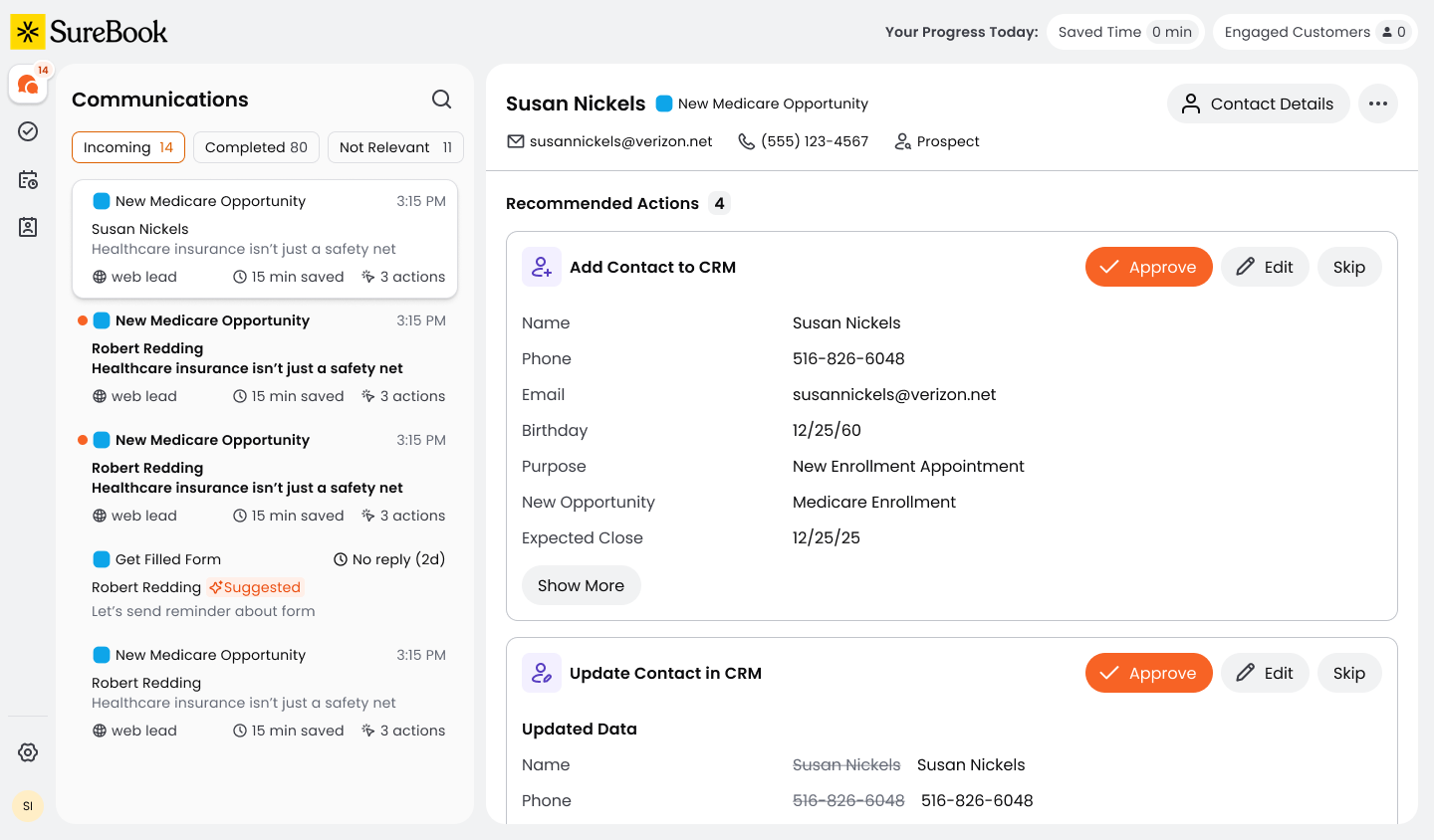Click the SI user avatar
The image size is (1434, 840).
pyautogui.click(x=28, y=806)
